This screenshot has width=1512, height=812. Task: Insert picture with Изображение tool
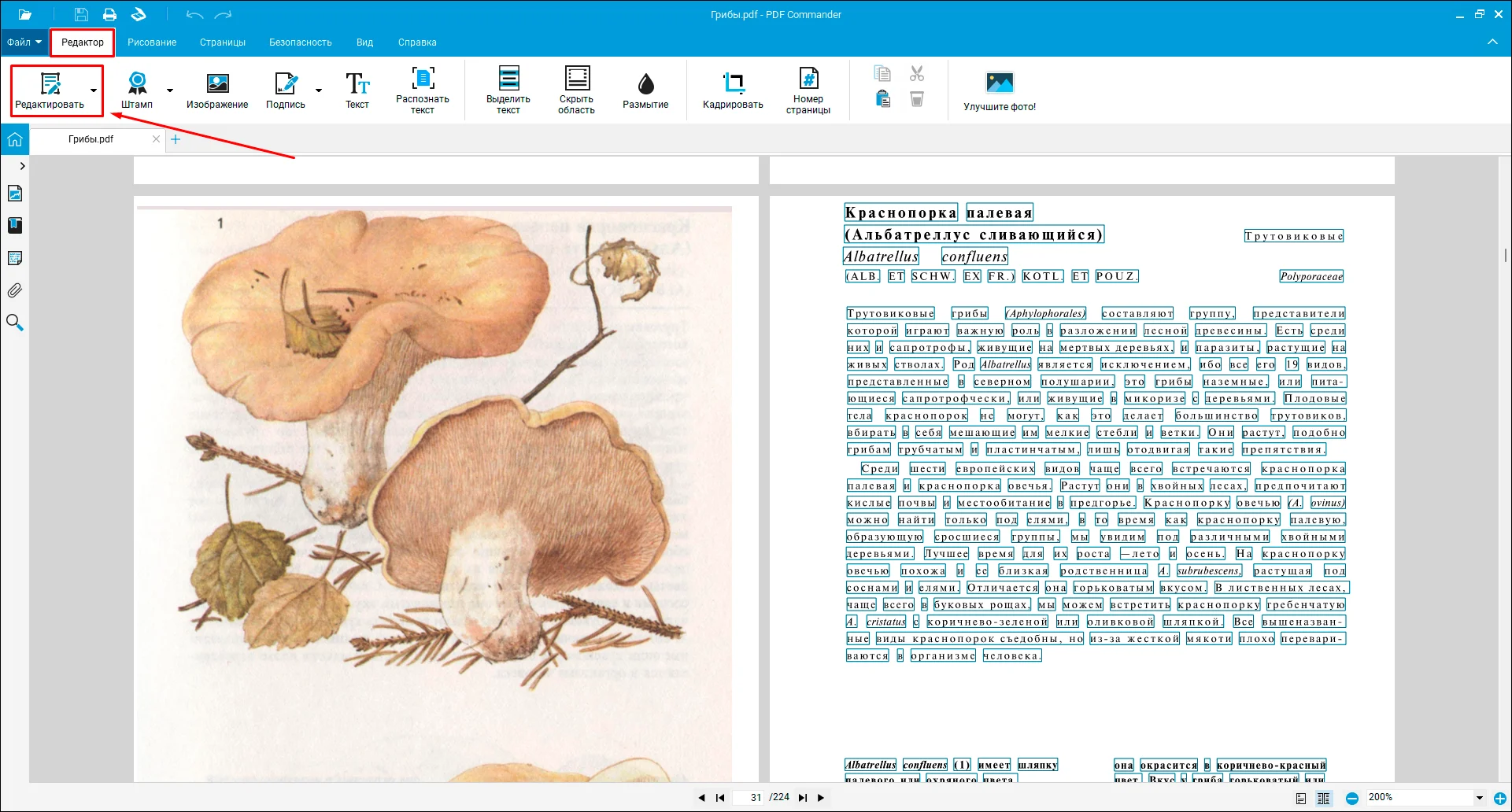pos(217,91)
